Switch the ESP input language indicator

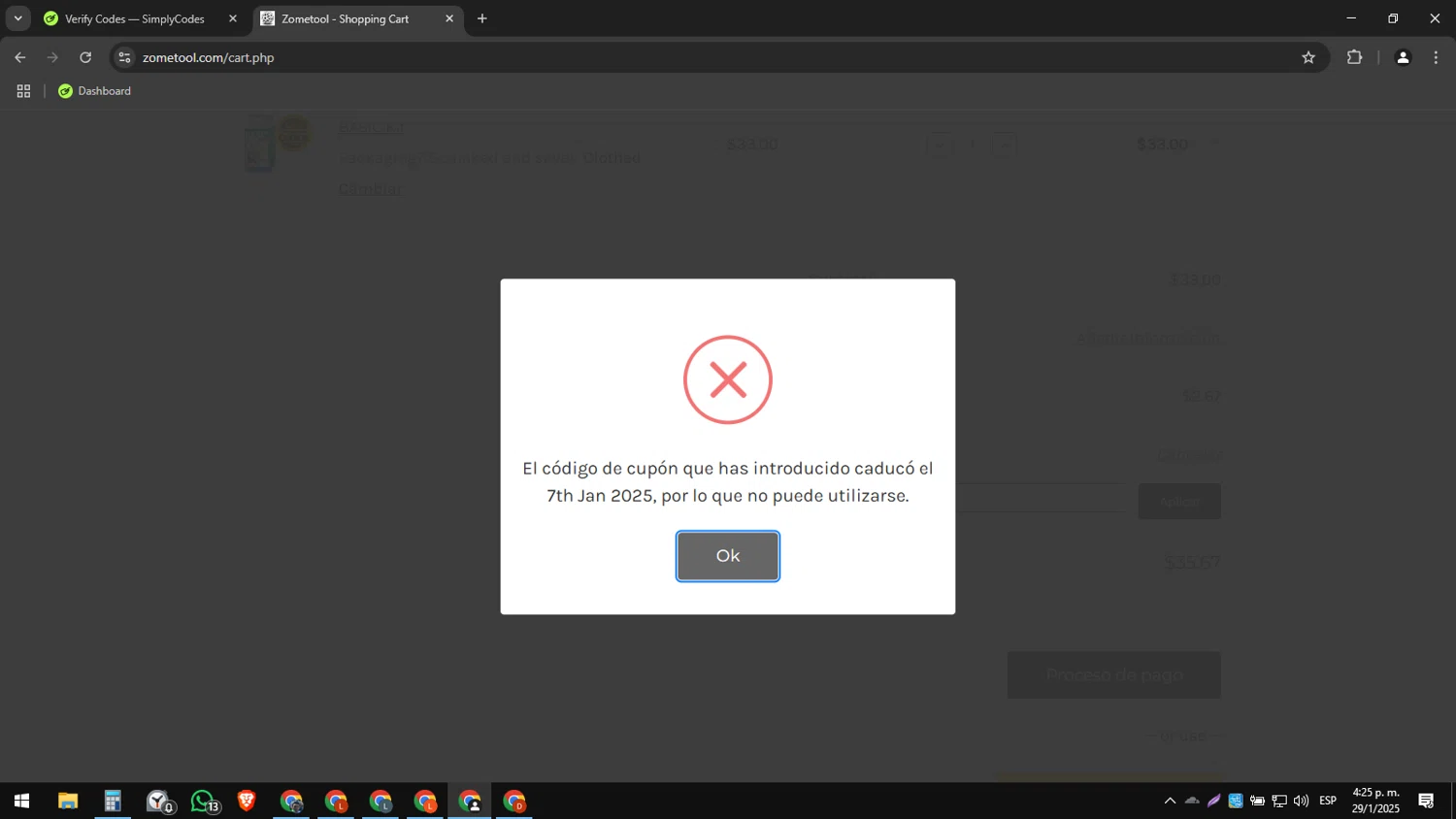point(1328,801)
